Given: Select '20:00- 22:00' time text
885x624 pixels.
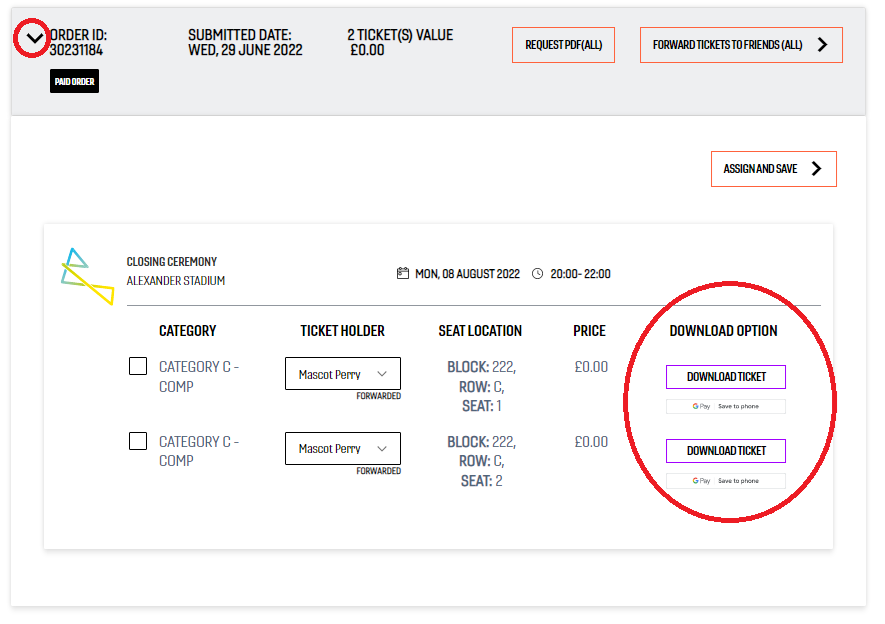Looking at the screenshot, I should (580, 274).
